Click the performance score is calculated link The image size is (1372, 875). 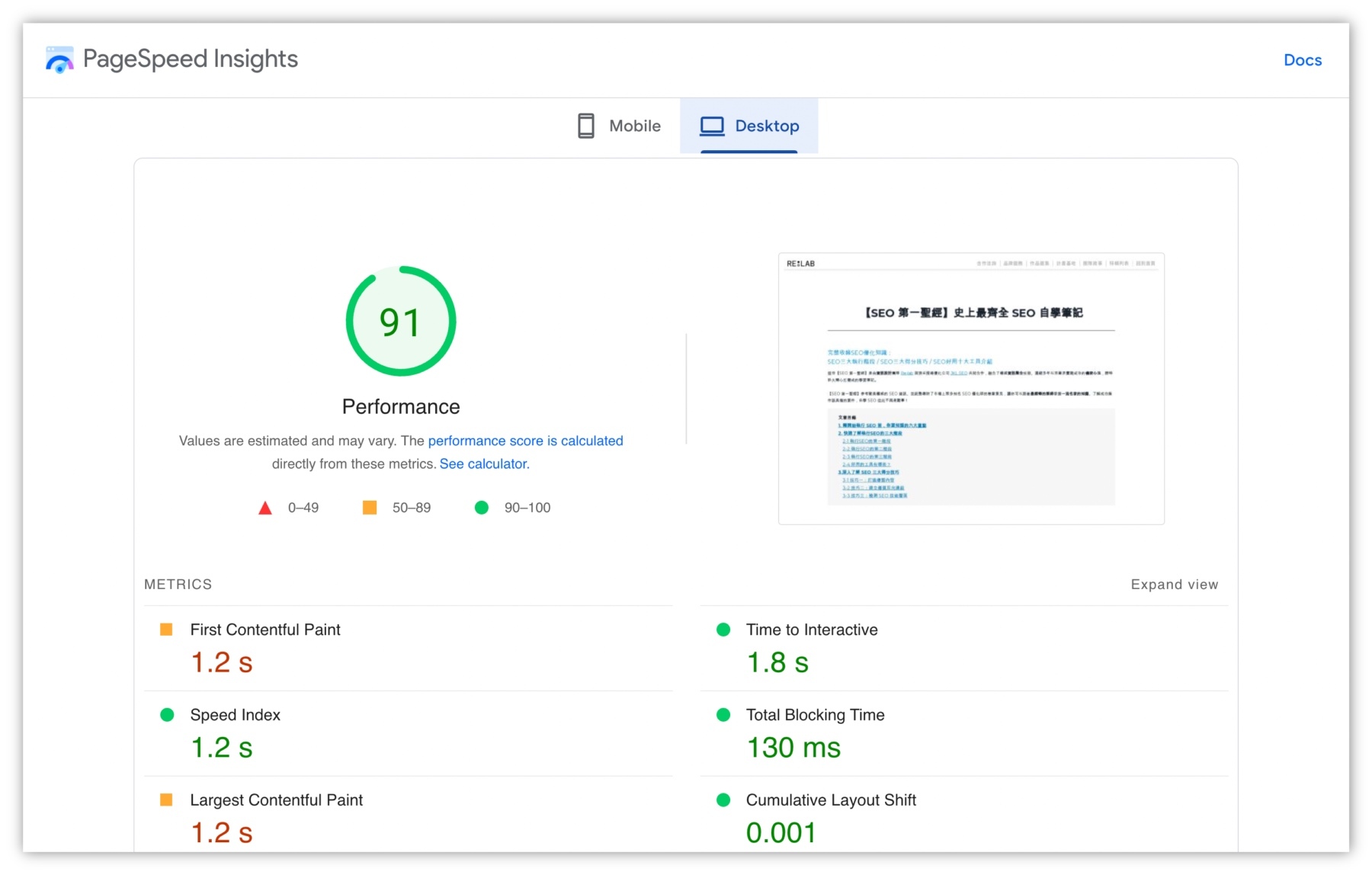coord(525,441)
